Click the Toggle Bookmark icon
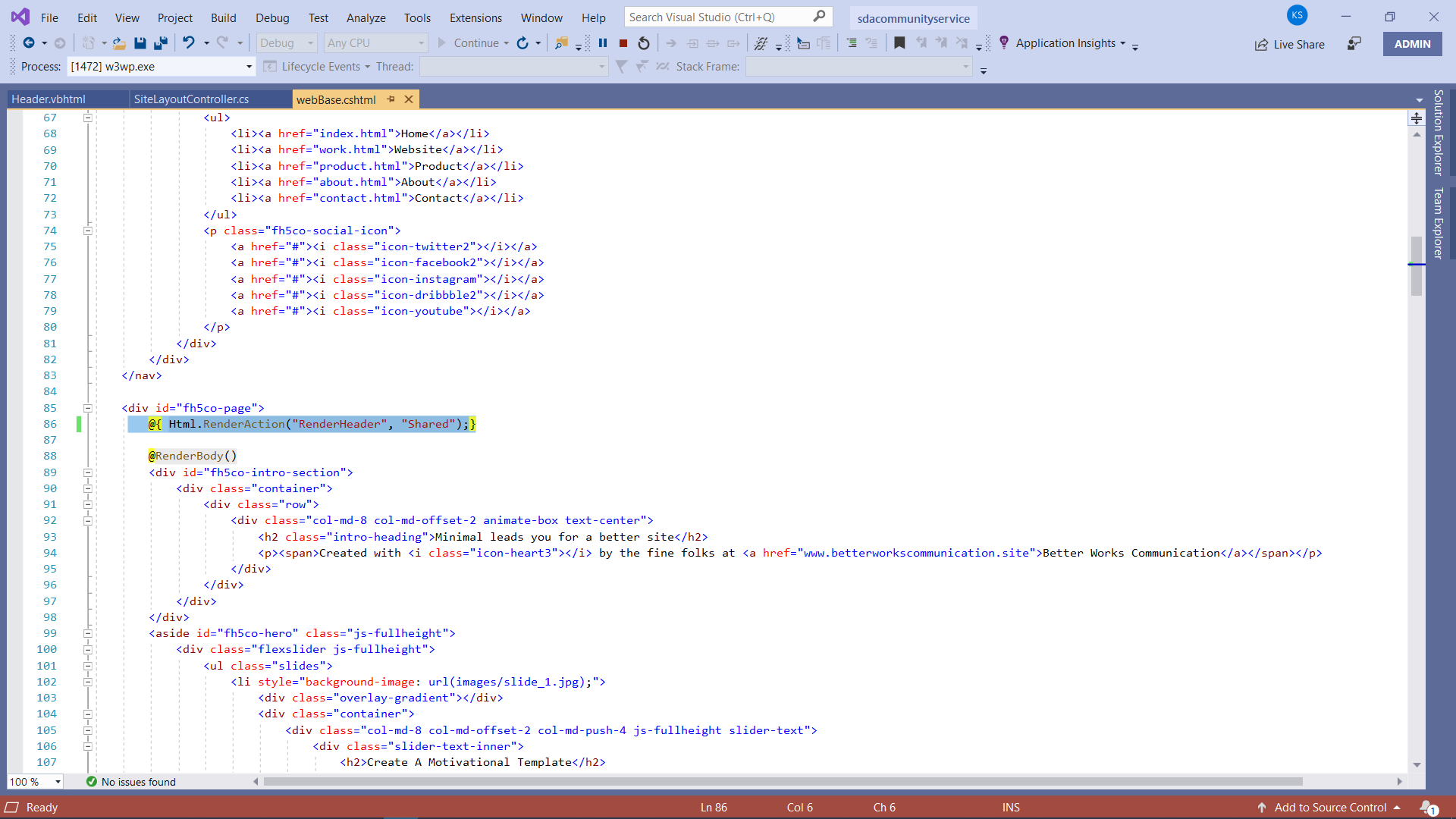The image size is (1456, 819). 899,43
